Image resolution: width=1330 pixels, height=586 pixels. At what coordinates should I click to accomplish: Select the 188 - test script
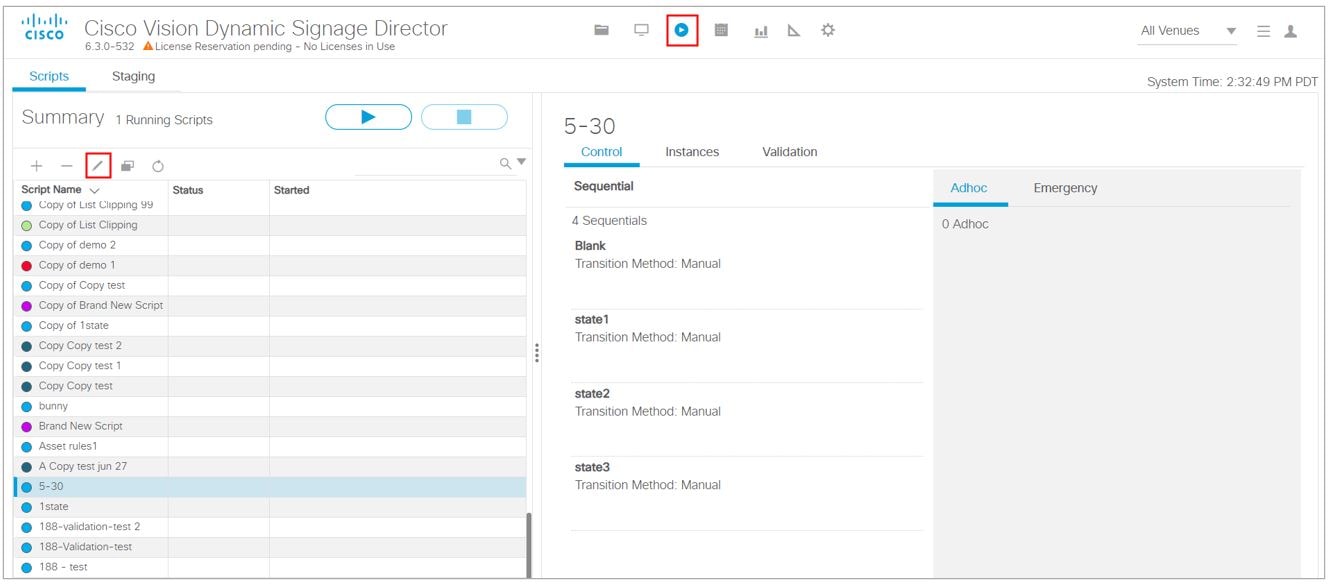[270, 567]
